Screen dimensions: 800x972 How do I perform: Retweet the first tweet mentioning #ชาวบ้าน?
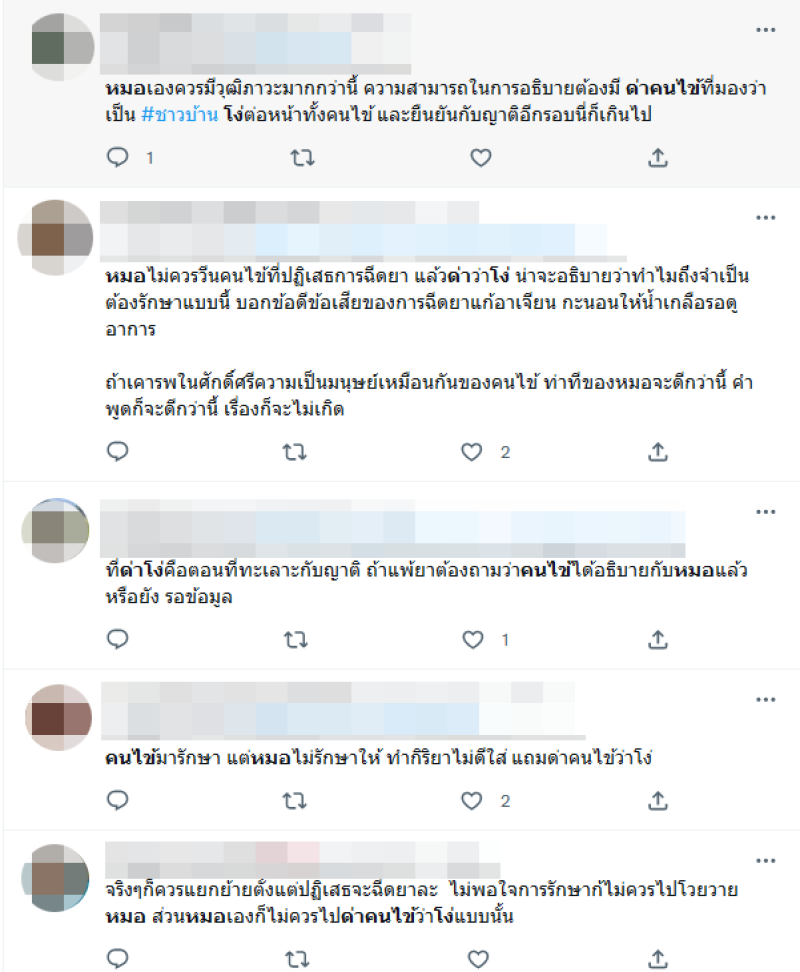pyautogui.click(x=302, y=158)
